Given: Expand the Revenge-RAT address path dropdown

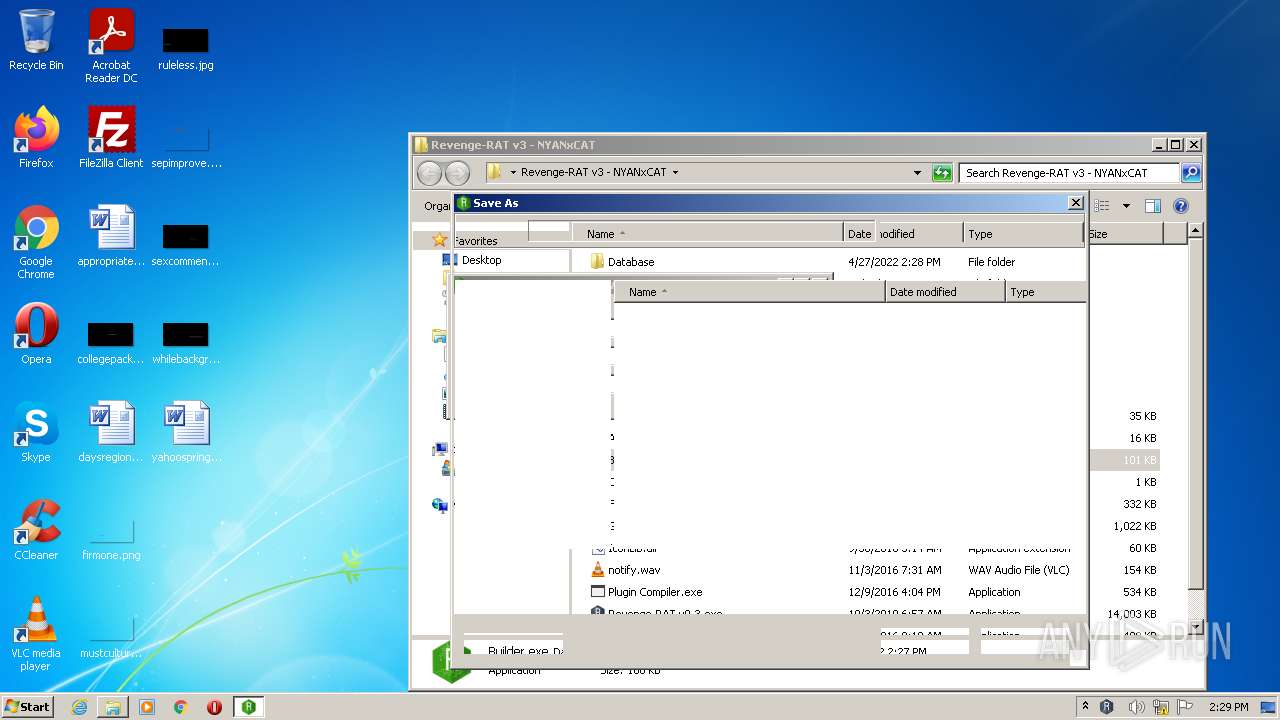Looking at the screenshot, I should pos(675,173).
